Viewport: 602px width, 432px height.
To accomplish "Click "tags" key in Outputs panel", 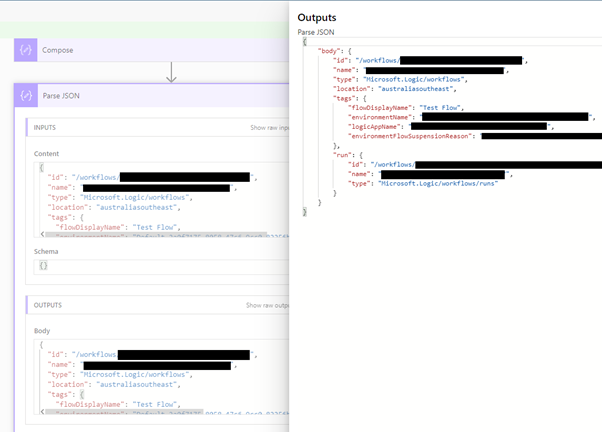I will 344,98.
